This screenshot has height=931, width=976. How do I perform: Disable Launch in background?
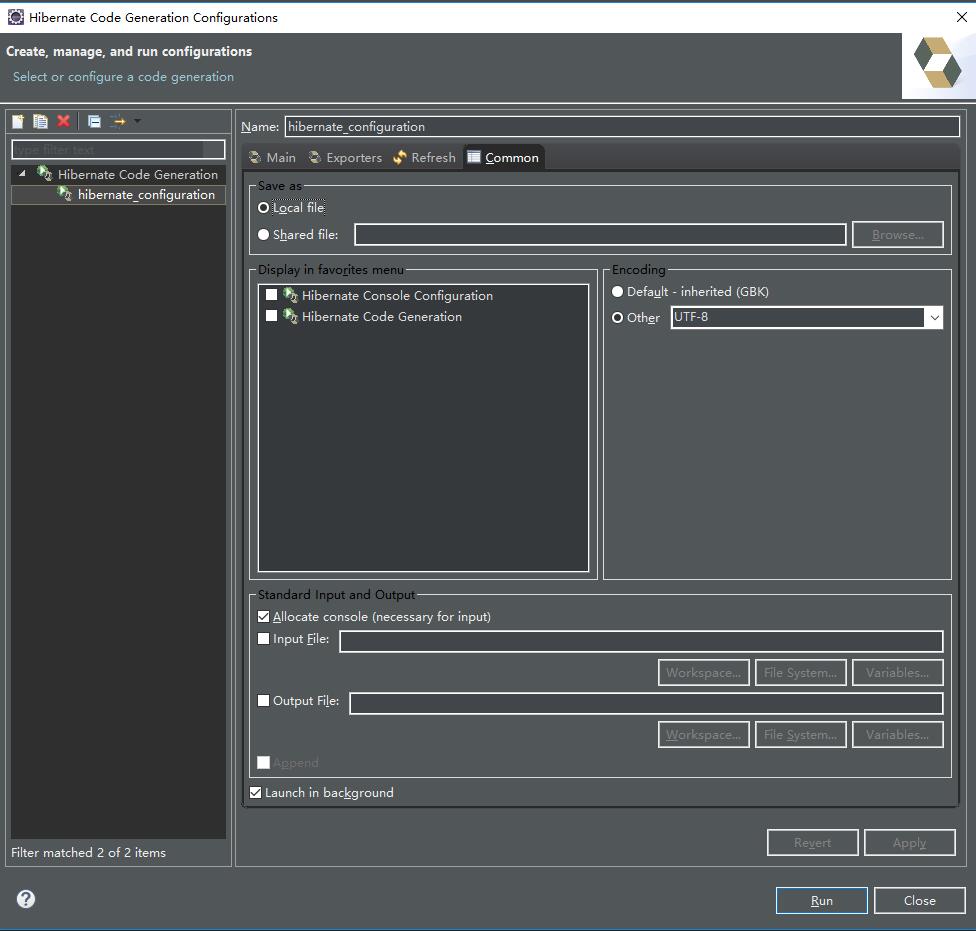(x=255, y=792)
